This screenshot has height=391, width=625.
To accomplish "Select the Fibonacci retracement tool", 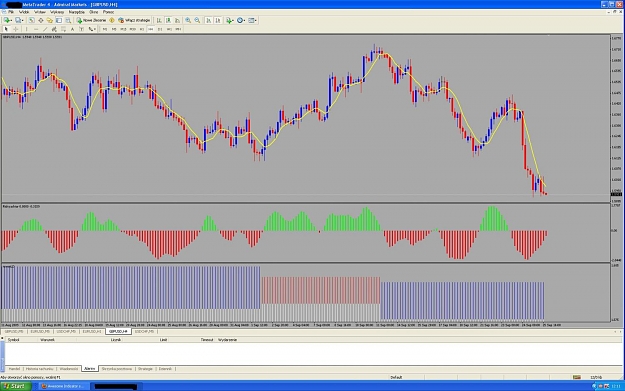I will [63, 29].
